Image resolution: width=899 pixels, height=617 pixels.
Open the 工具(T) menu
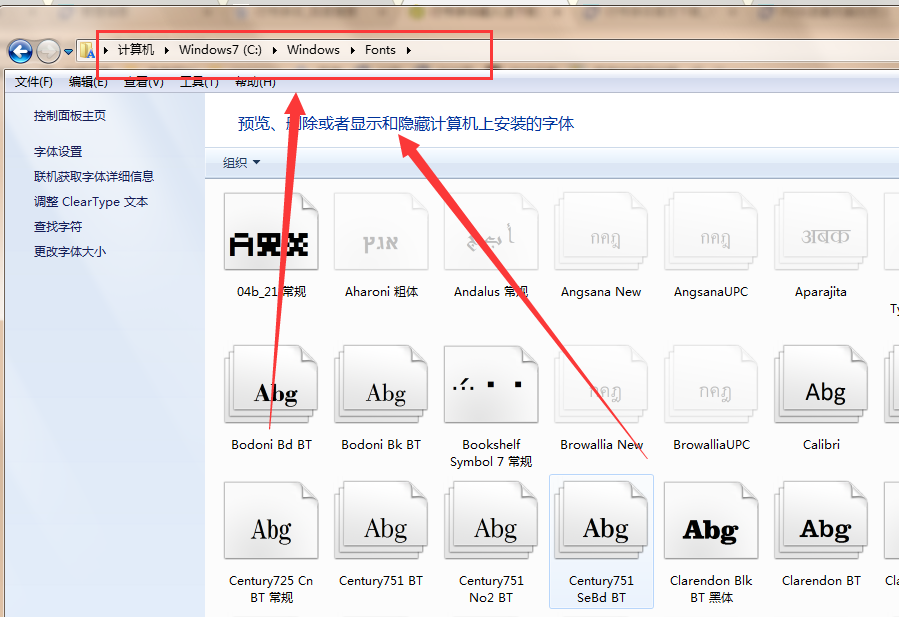click(x=199, y=82)
